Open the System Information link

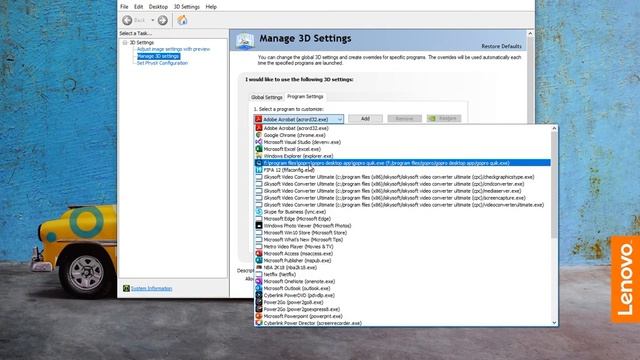pos(151,289)
